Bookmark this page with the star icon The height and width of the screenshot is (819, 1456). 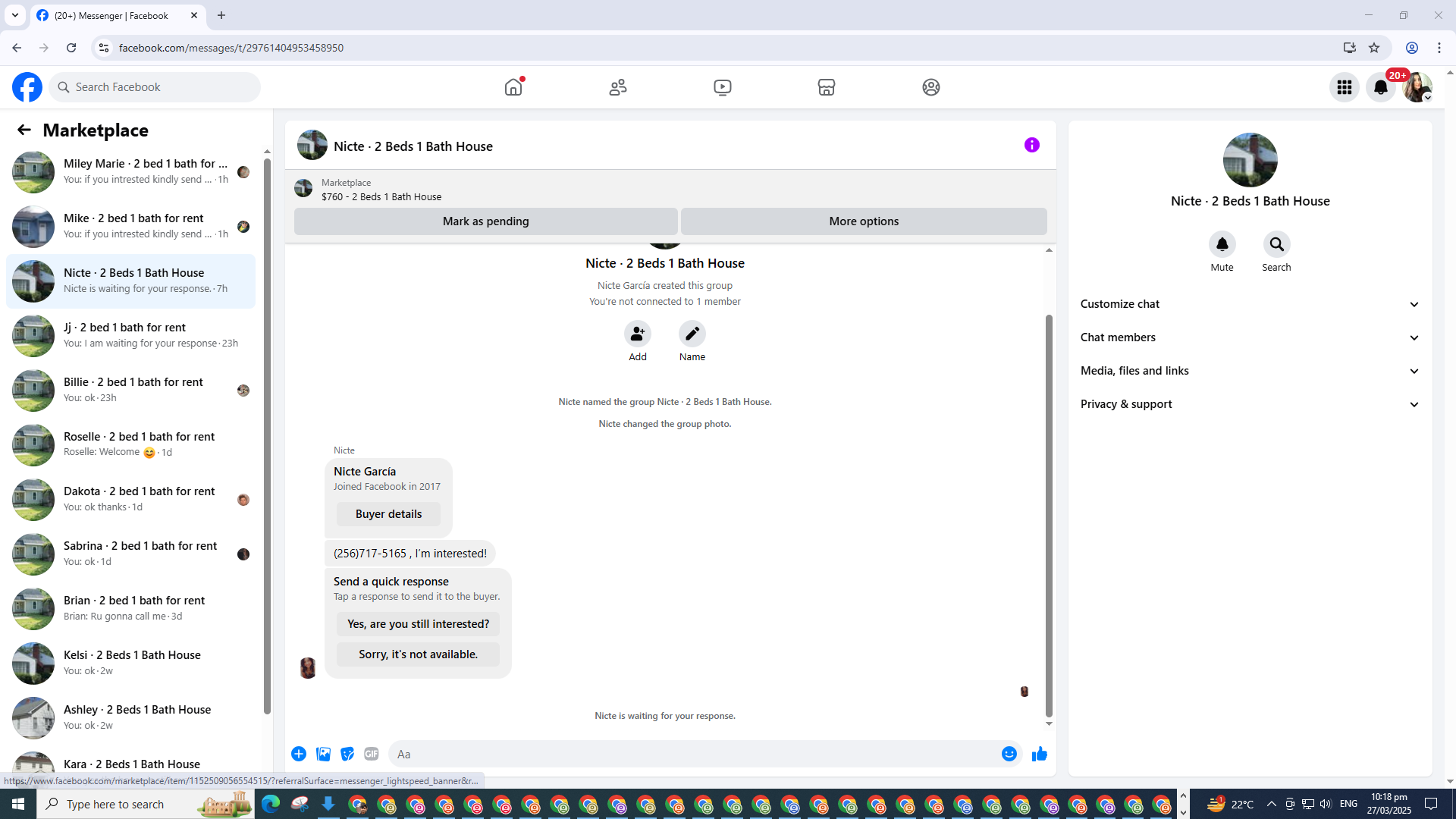pyautogui.click(x=1374, y=48)
